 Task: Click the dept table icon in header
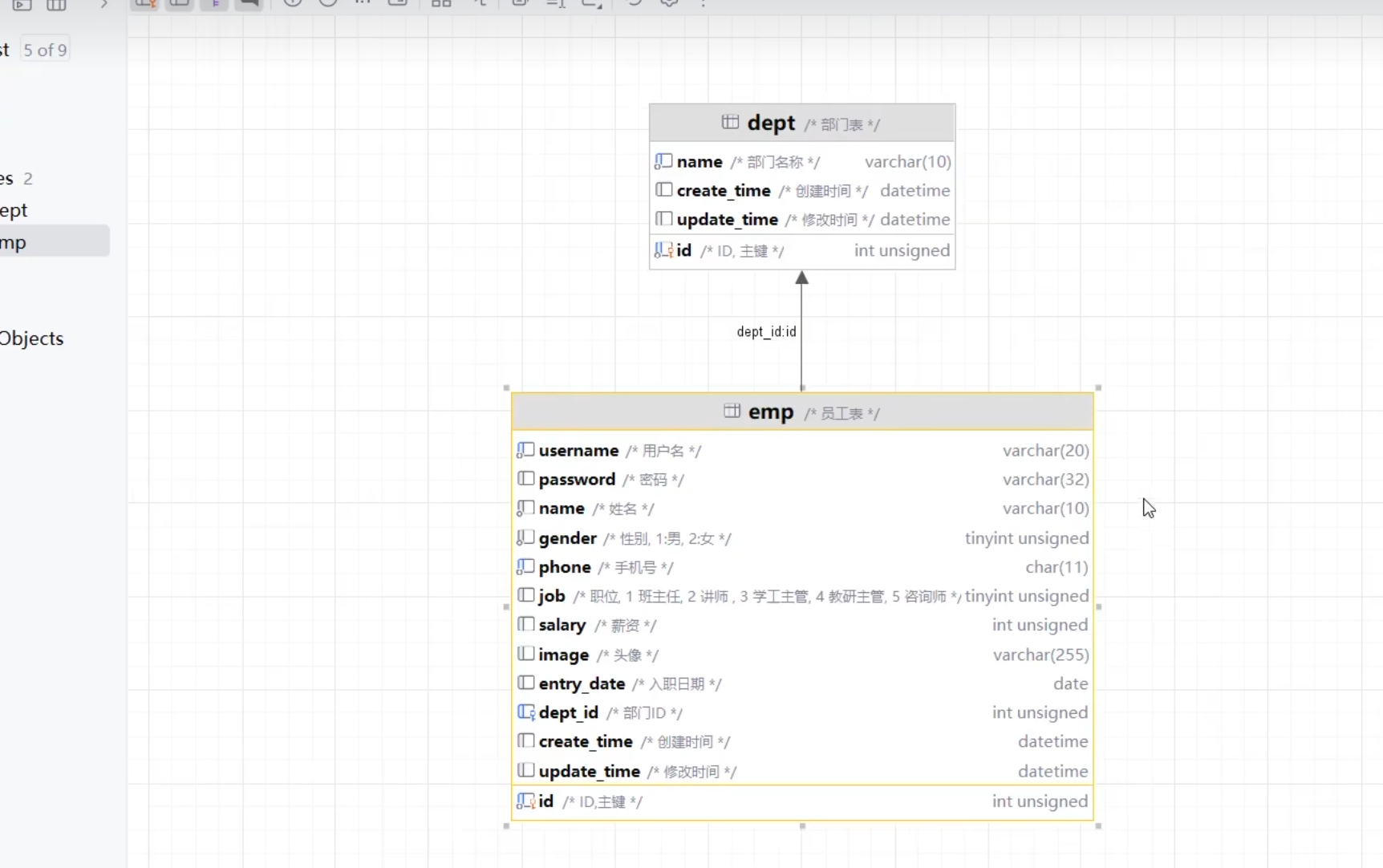[729, 123]
